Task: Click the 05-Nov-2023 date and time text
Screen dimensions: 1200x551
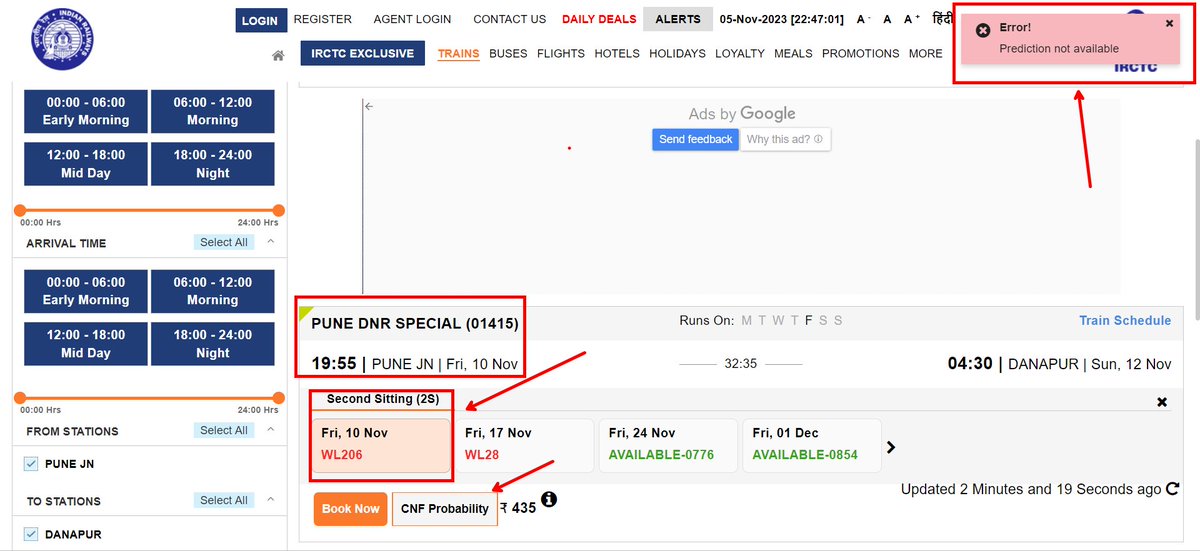Action: coord(782,19)
